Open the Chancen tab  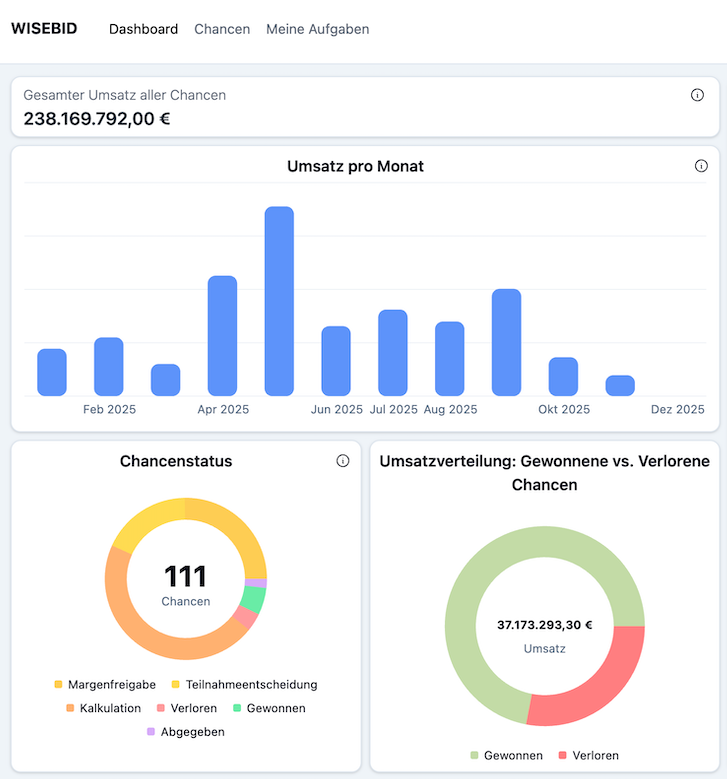[222, 29]
